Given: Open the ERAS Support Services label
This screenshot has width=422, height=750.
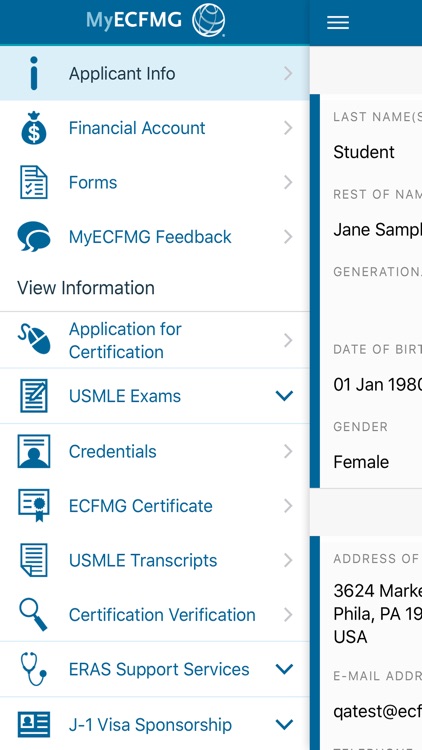Looking at the screenshot, I should click(x=159, y=669).
